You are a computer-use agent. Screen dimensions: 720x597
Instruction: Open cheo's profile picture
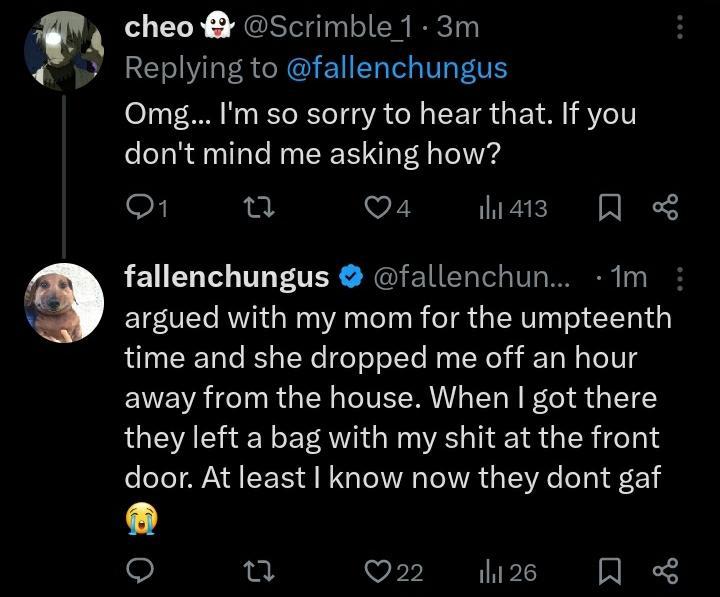(63, 47)
